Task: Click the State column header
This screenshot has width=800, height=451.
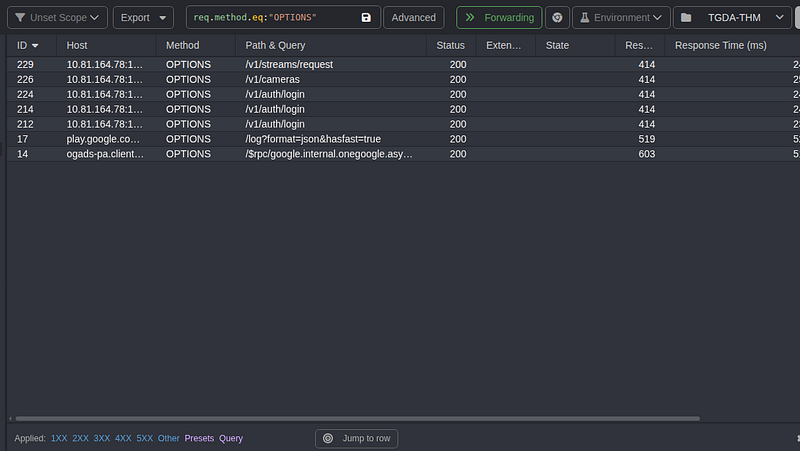Action: 575,45
